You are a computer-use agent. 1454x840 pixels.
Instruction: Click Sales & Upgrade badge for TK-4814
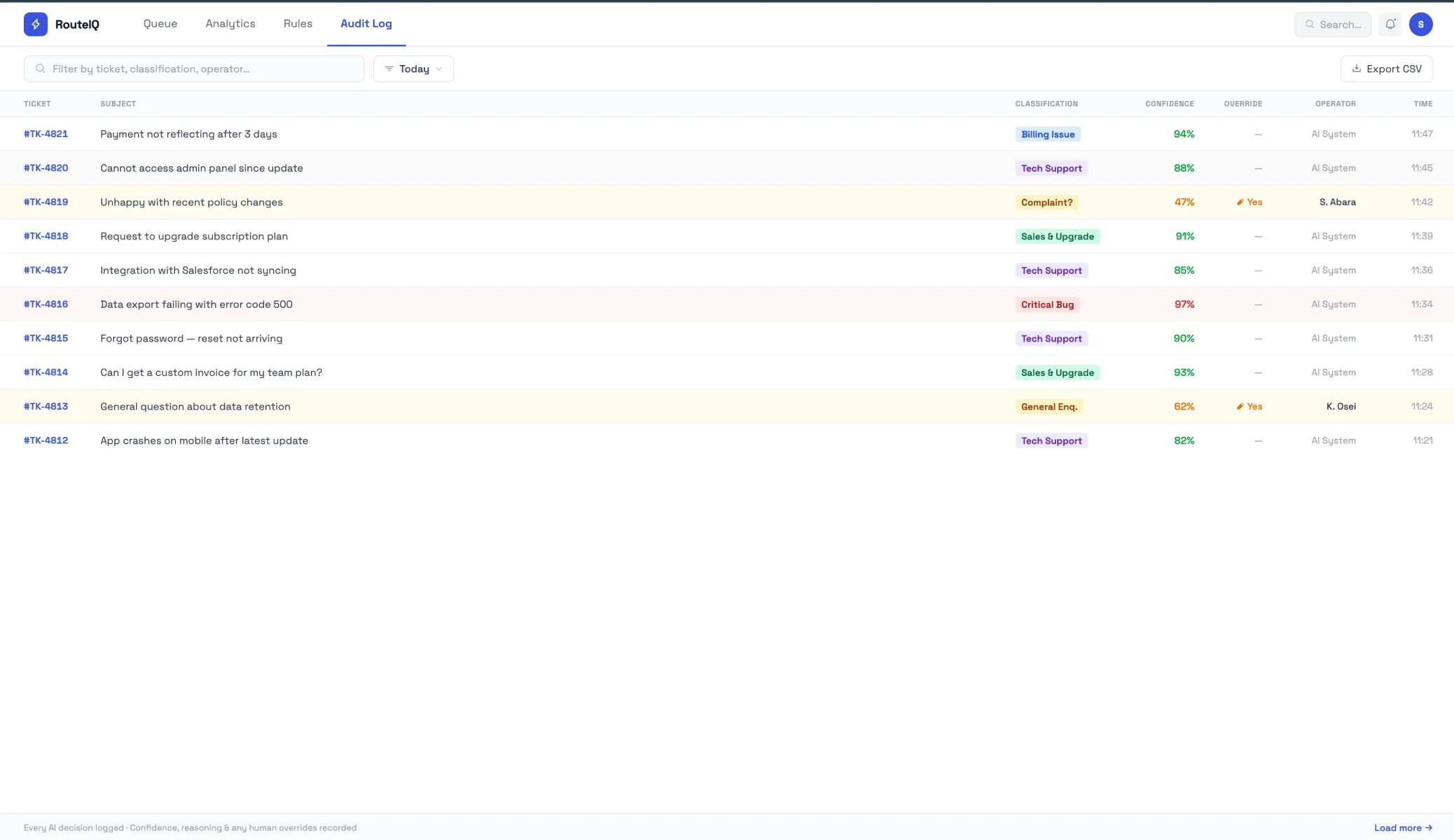(1058, 372)
